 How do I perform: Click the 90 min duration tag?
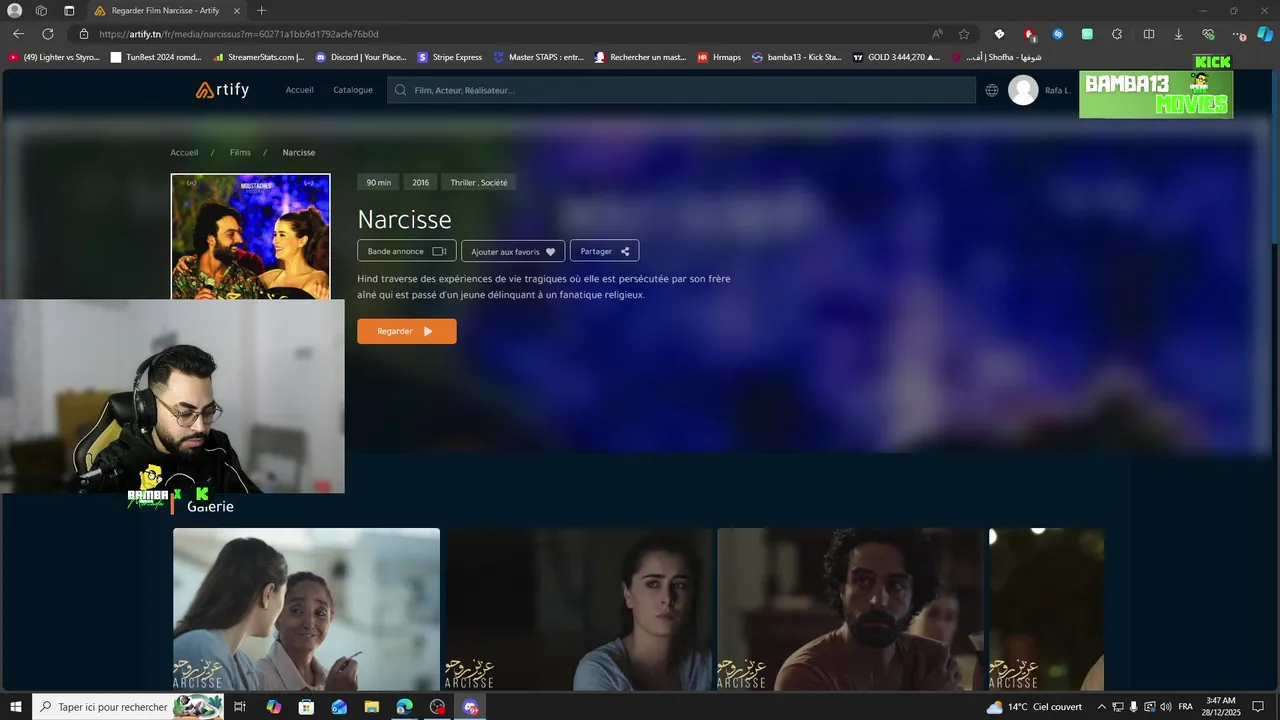click(x=378, y=182)
